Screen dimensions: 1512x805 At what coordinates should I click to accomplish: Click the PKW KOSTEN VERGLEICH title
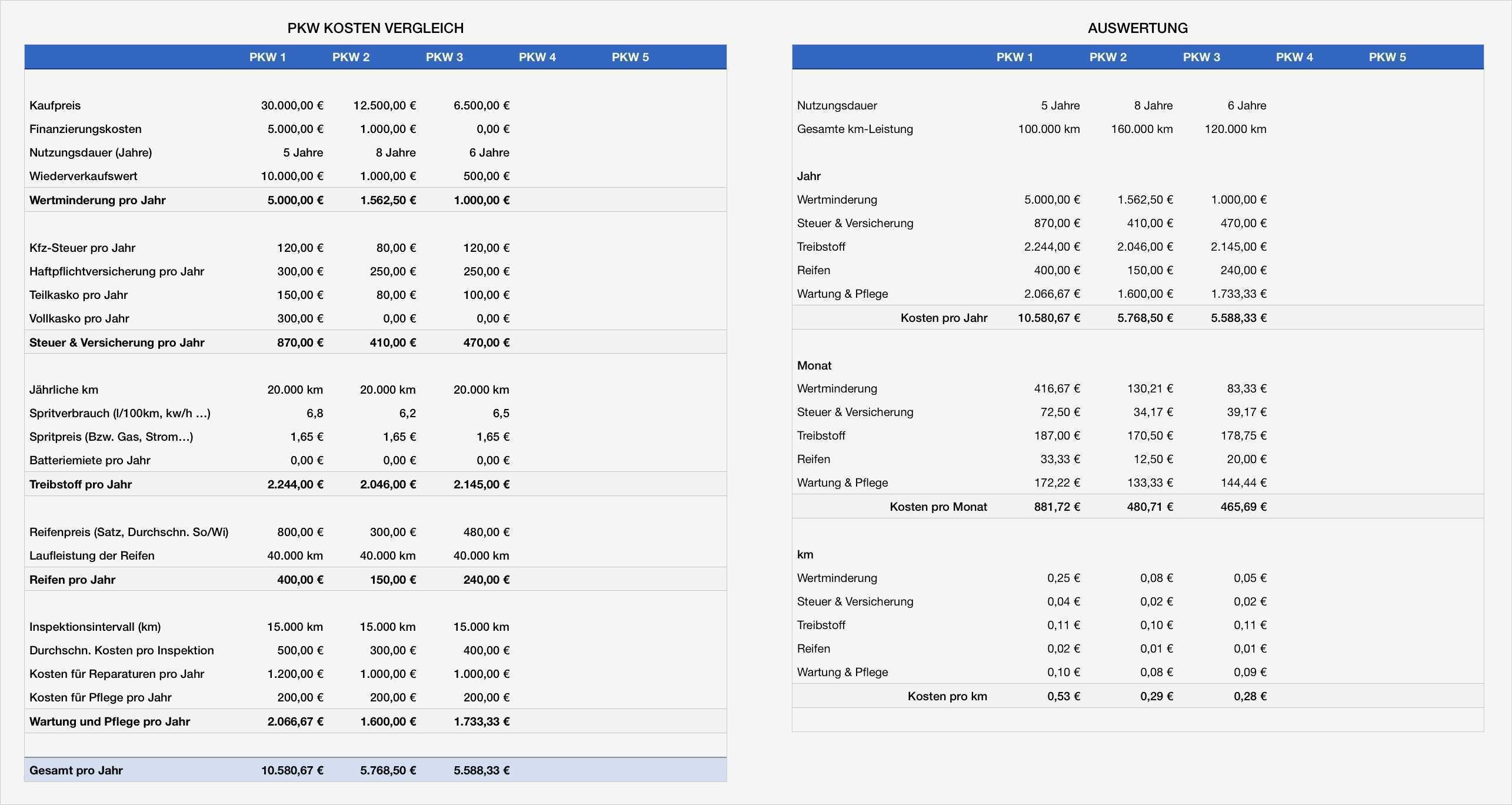coord(375,28)
